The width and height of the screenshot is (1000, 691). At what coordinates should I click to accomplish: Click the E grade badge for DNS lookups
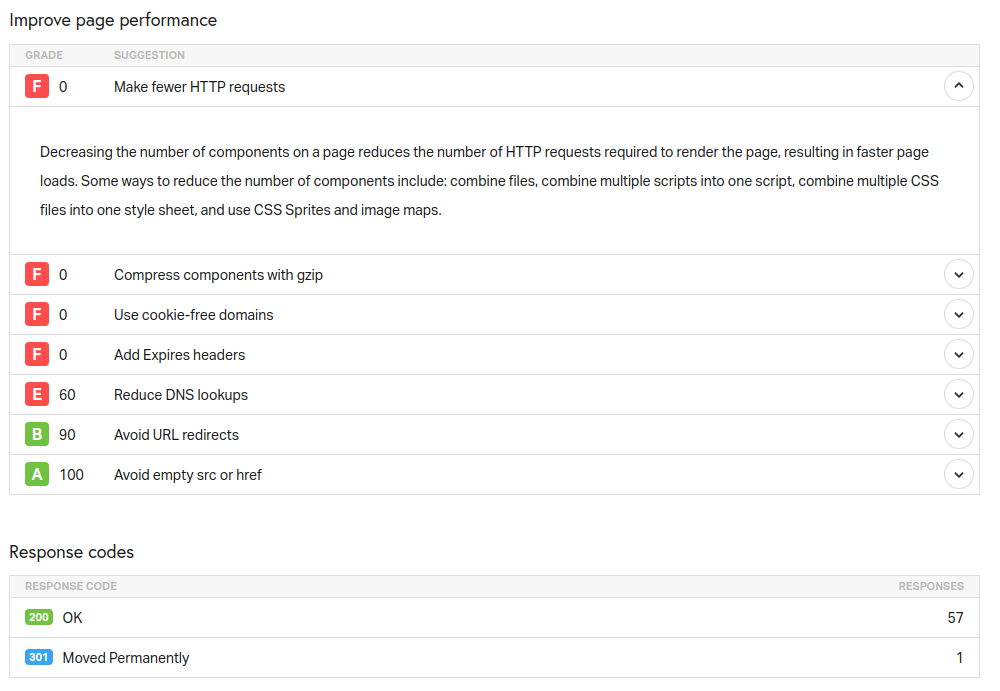[x=37, y=394]
